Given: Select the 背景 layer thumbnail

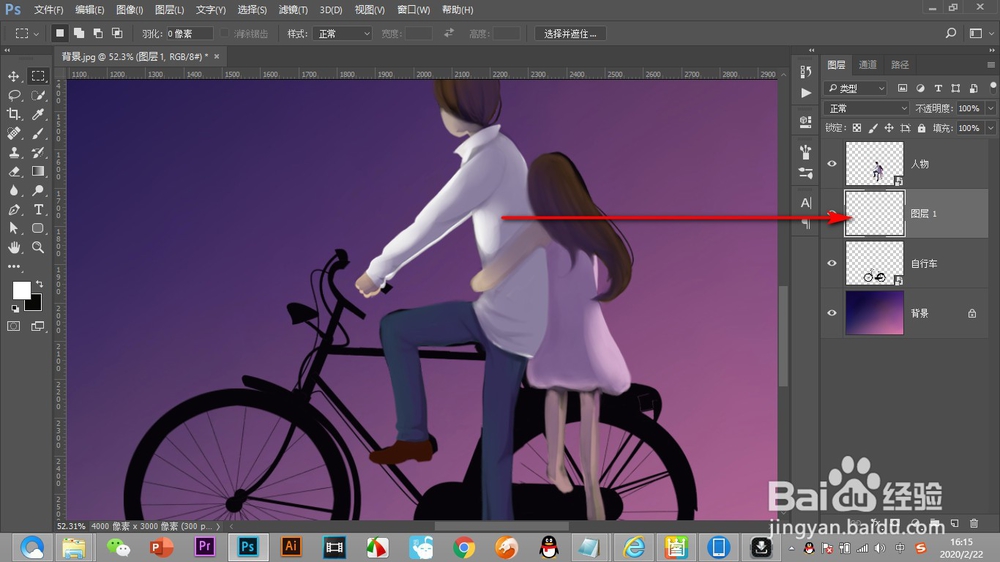Looking at the screenshot, I should (874, 313).
